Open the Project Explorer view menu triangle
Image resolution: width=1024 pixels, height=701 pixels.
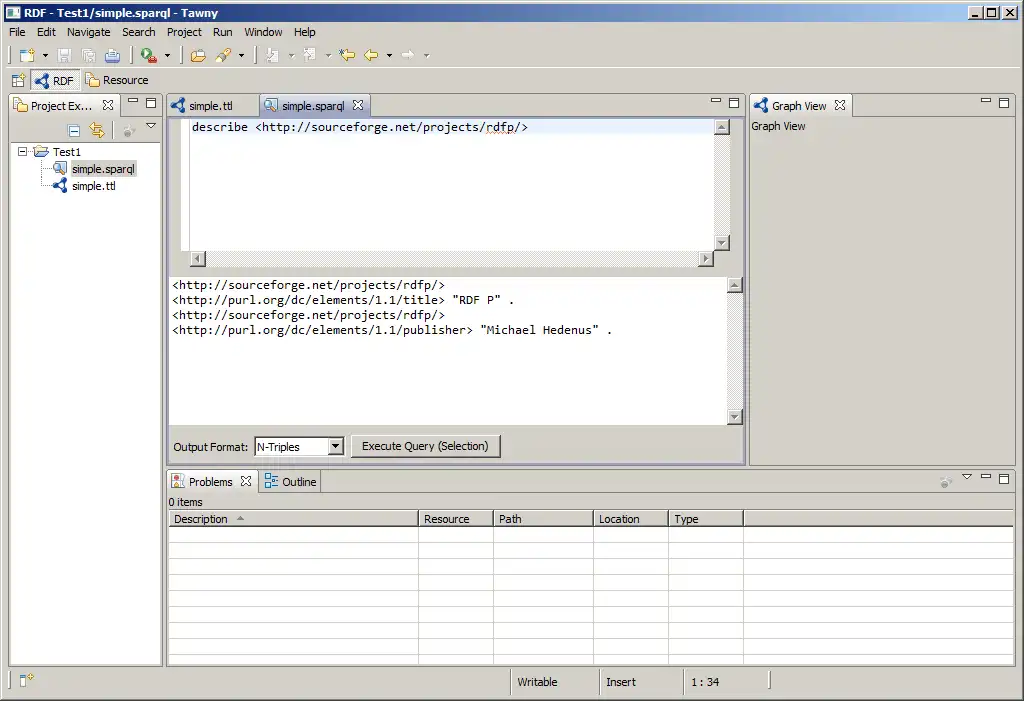(151, 125)
